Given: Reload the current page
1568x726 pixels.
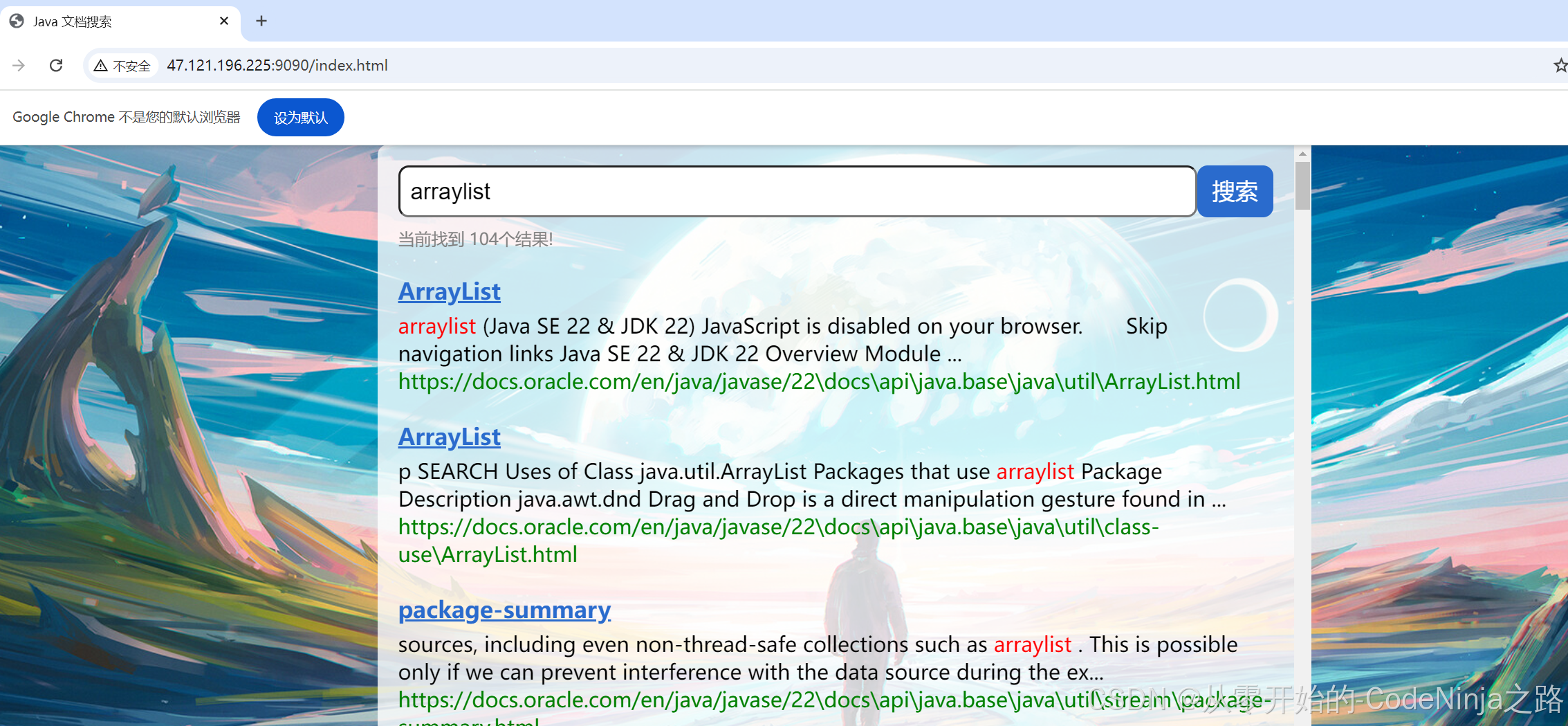Looking at the screenshot, I should pyautogui.click(x=56, y=65).
